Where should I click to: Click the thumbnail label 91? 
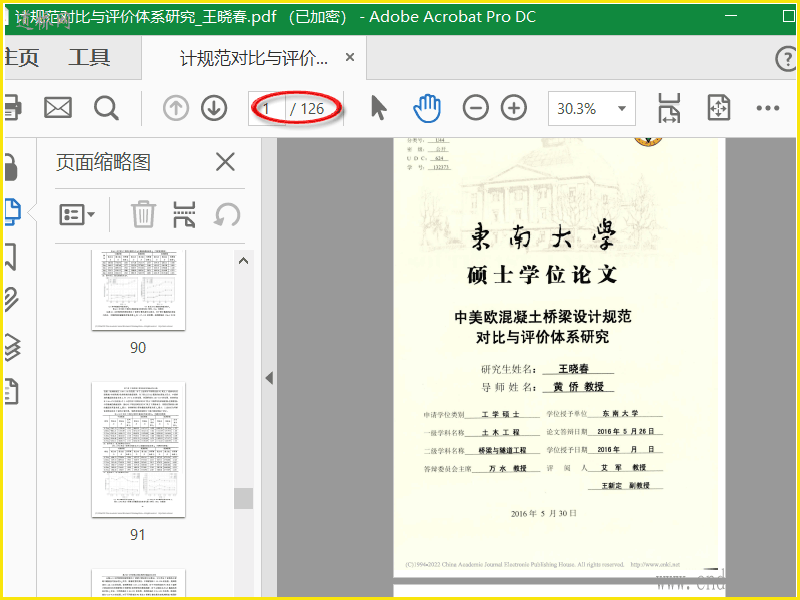tap(138, 535)
